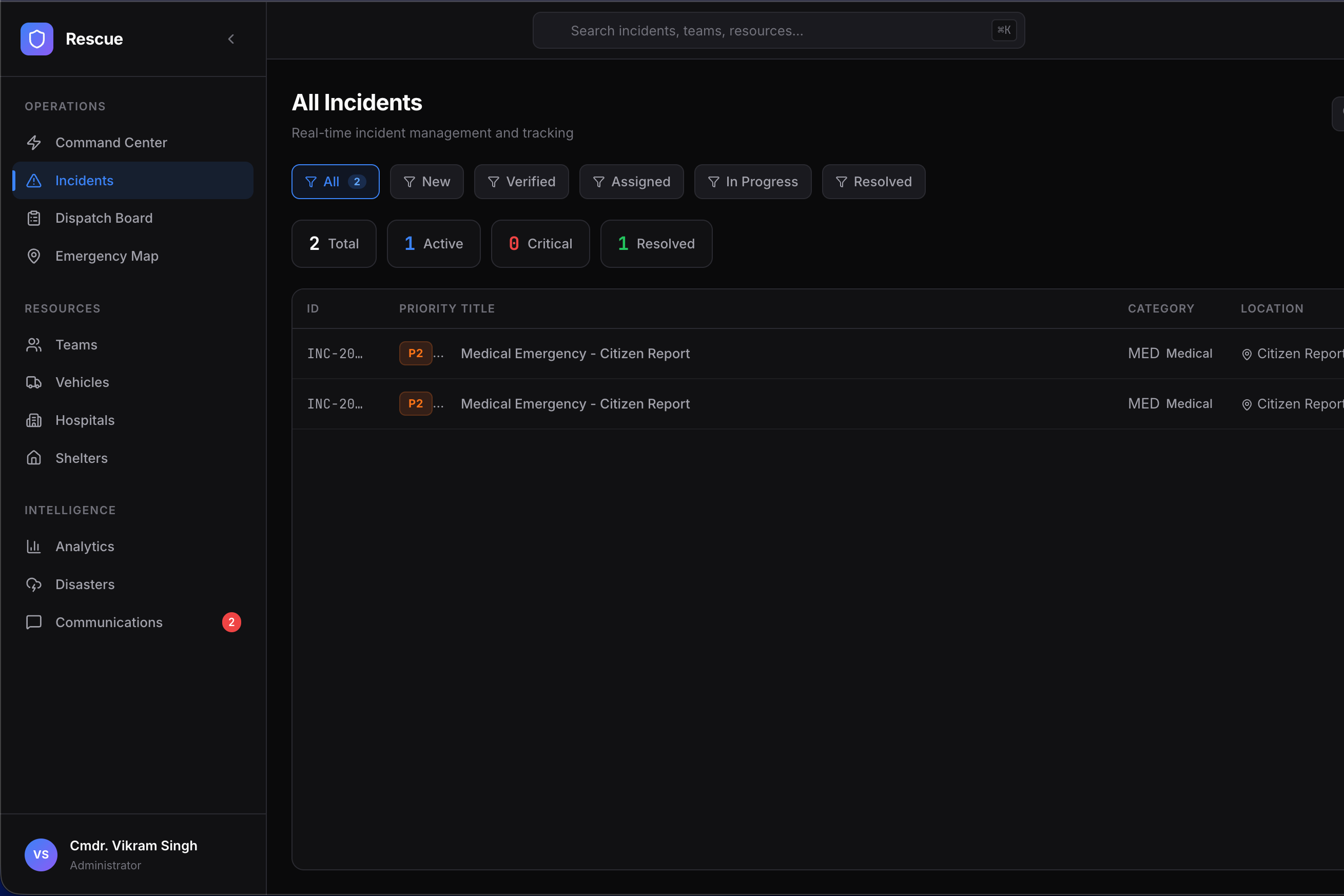Filter incidents by Verified status
1344x896 pixels.
pyautogui.click(x=521, y=182)
